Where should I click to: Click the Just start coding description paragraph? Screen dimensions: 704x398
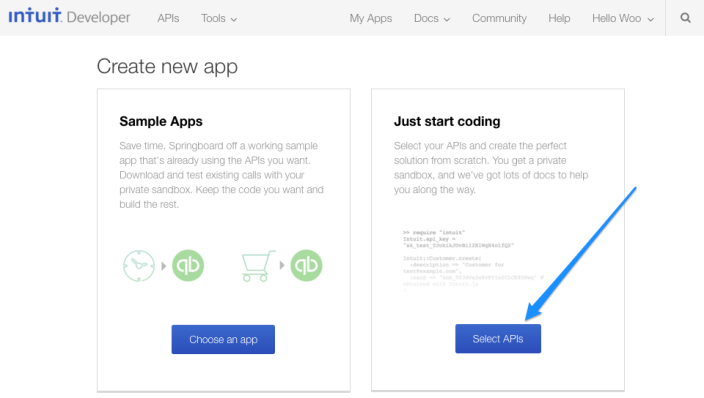point(491,168)
